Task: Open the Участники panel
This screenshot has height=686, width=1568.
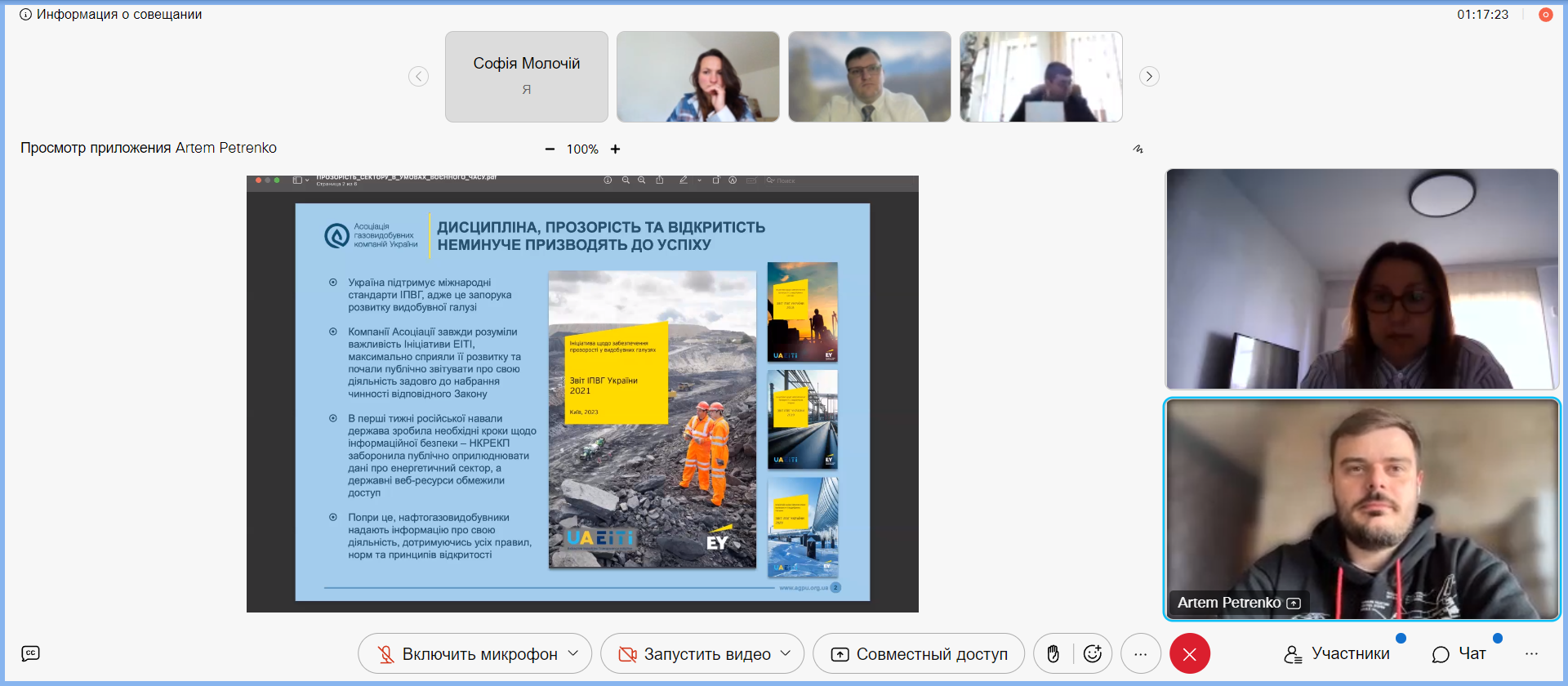Action: [1337, 654]
